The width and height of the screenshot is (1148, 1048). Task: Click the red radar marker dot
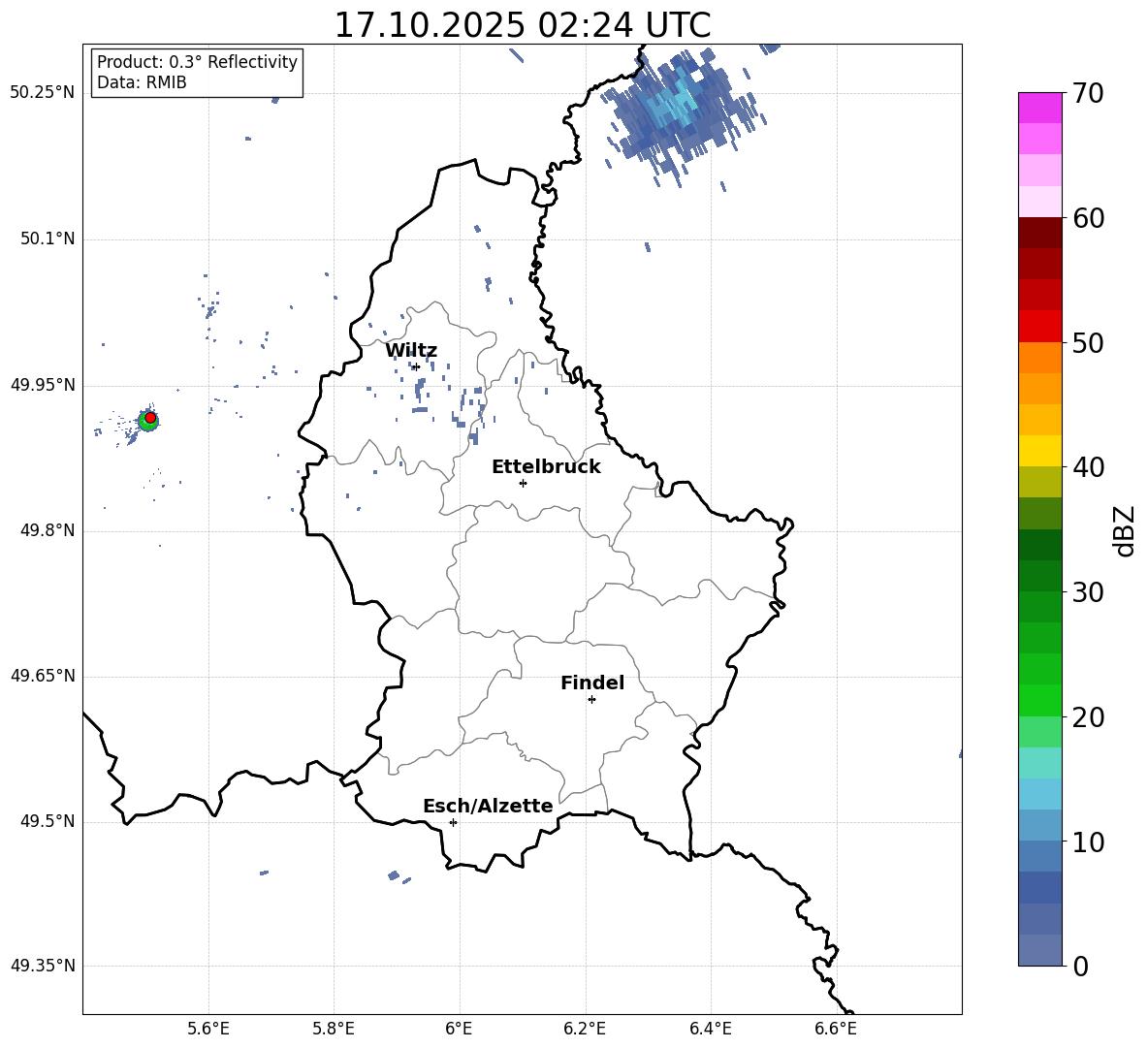pos(150,418)
